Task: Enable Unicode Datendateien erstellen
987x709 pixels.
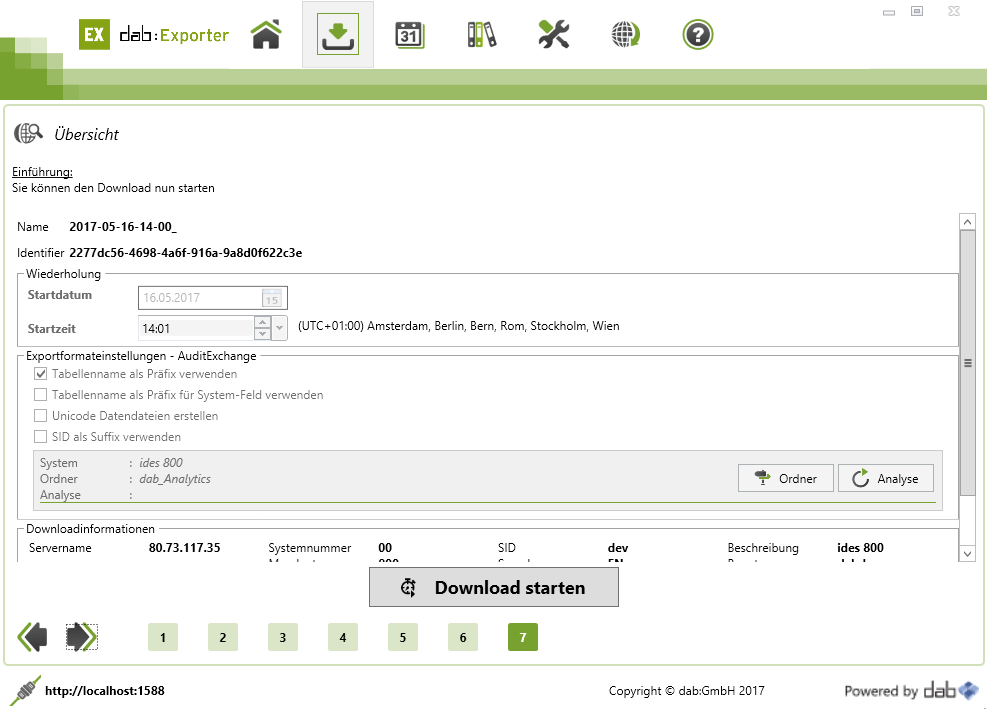Action: pyautogui.click(x=41, y=416)
